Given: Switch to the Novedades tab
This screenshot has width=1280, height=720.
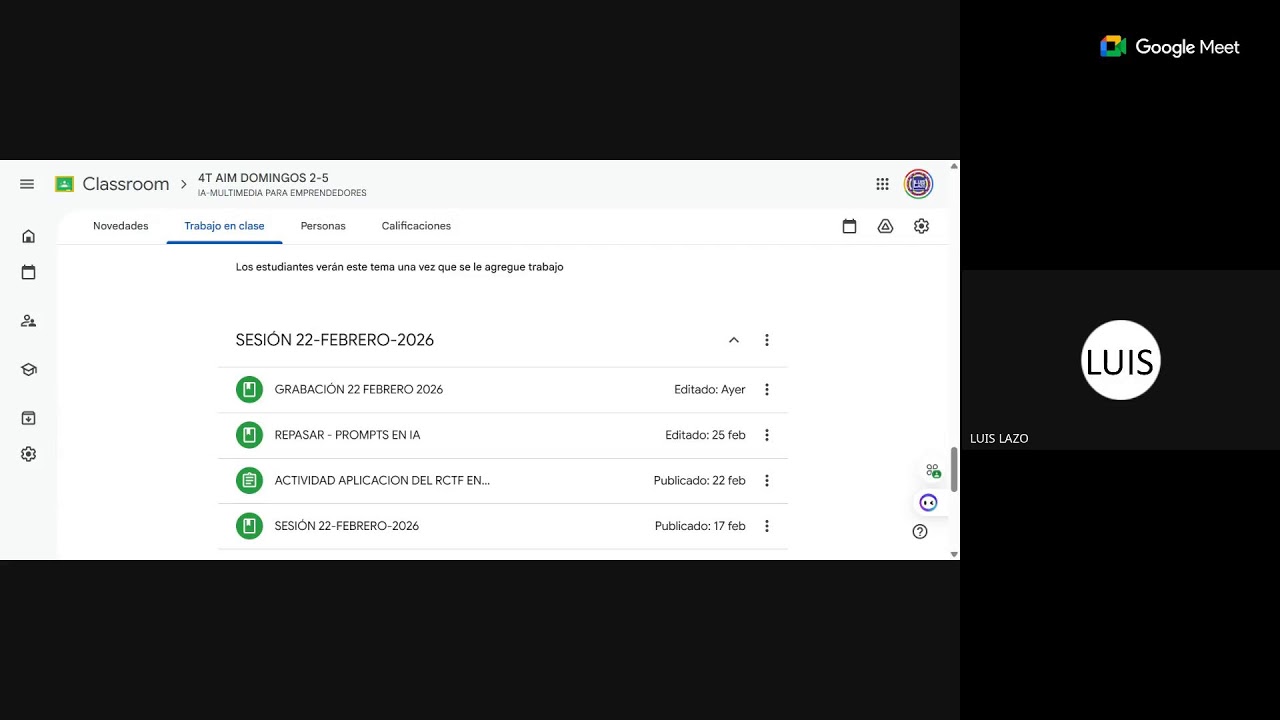Looking at the screenshot, I should [x=121, y=226].
